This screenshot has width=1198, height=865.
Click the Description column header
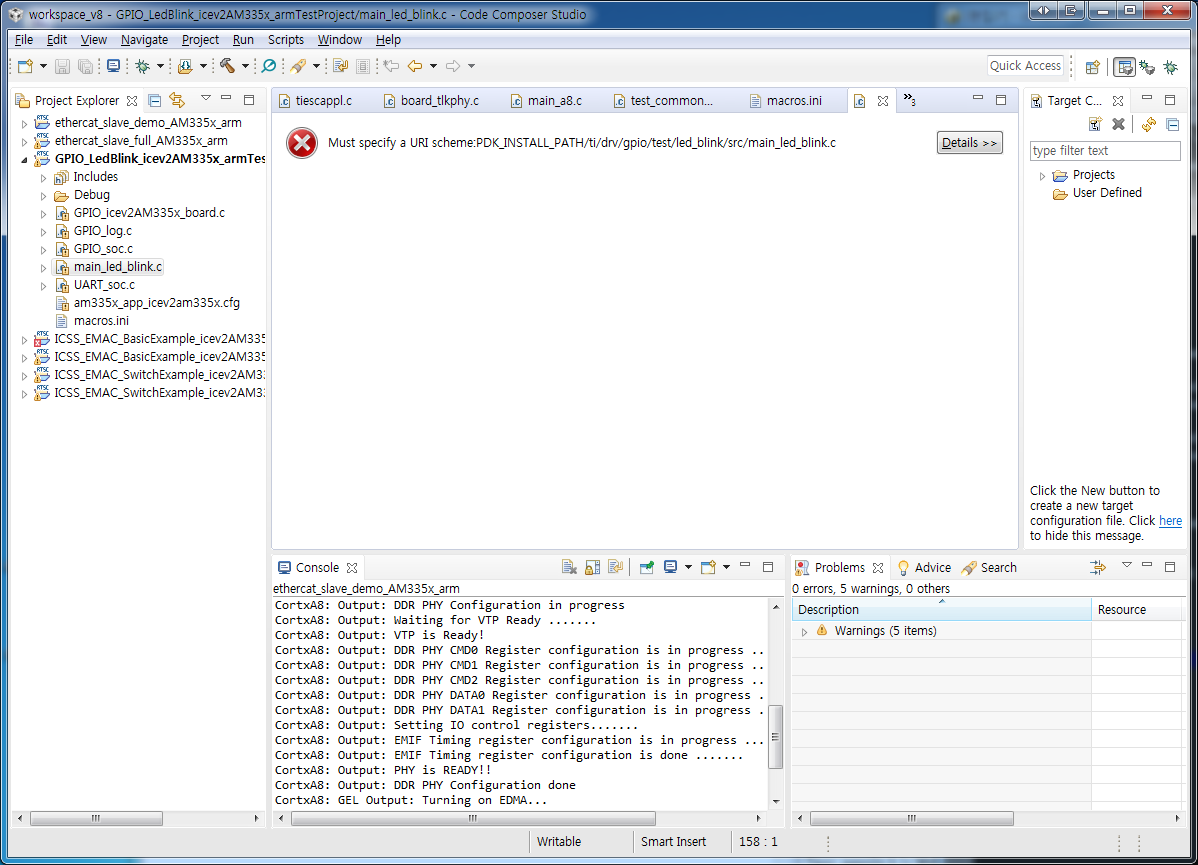(x=941, y=610)
